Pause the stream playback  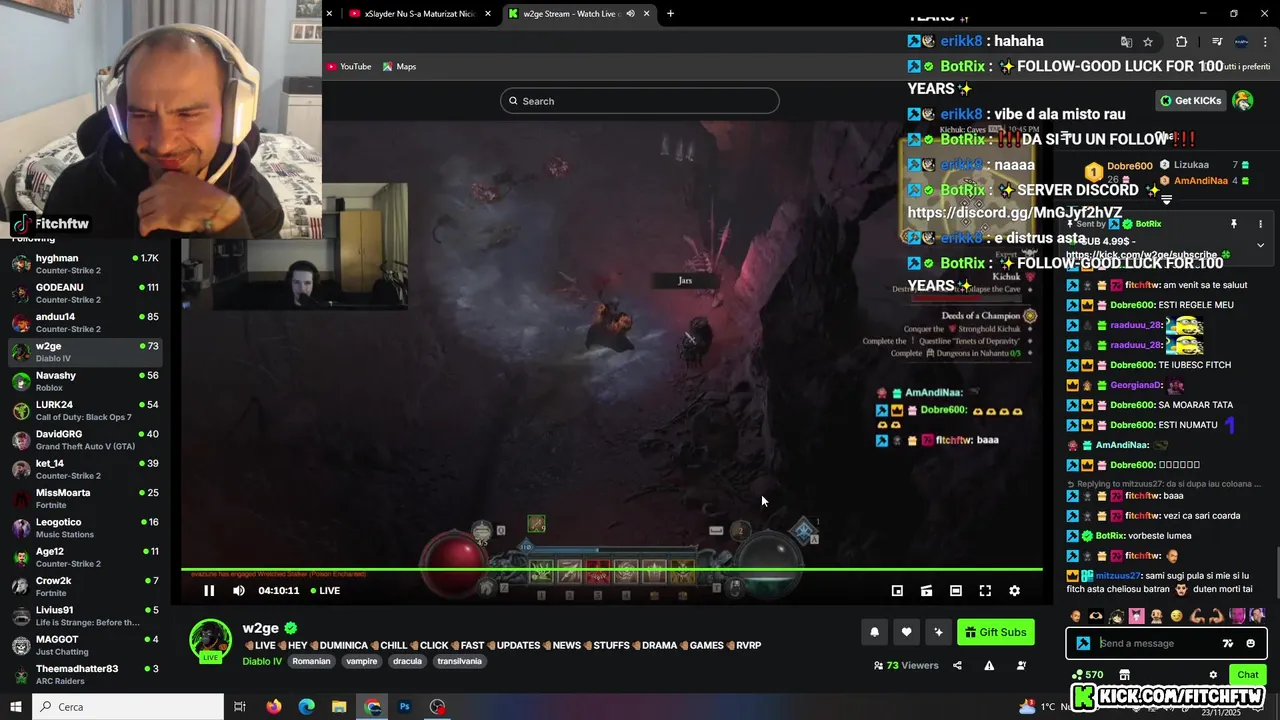click(x=209, y=591)
